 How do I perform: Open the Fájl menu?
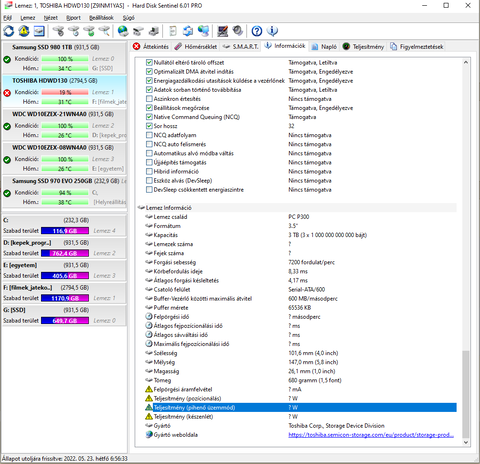pos(8,18)
